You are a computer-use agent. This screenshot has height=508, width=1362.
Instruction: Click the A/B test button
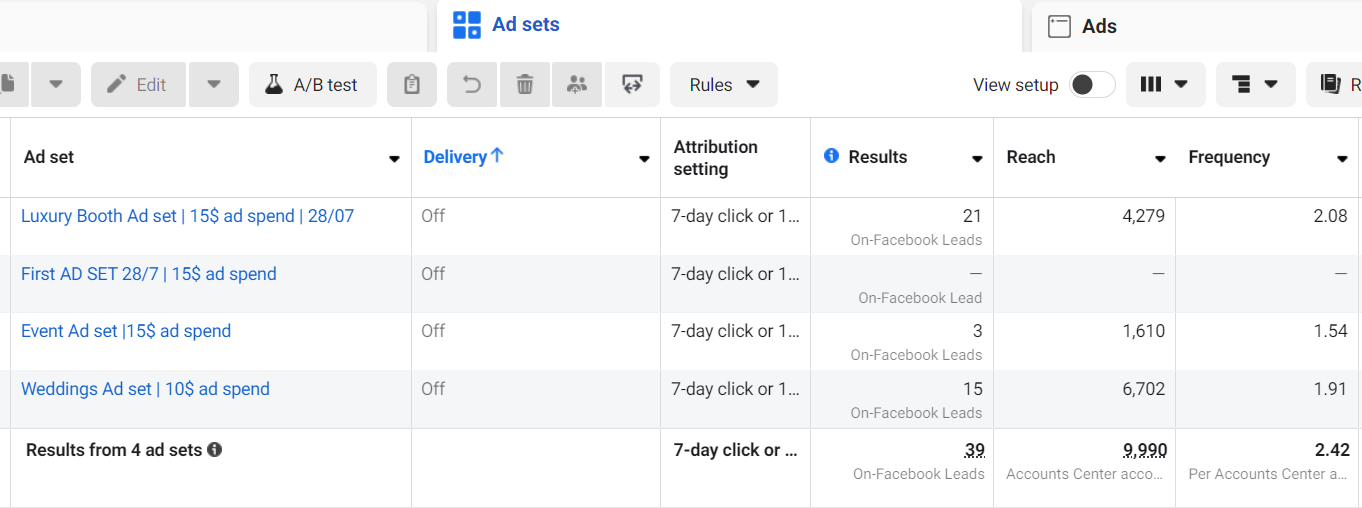point(312,85)
